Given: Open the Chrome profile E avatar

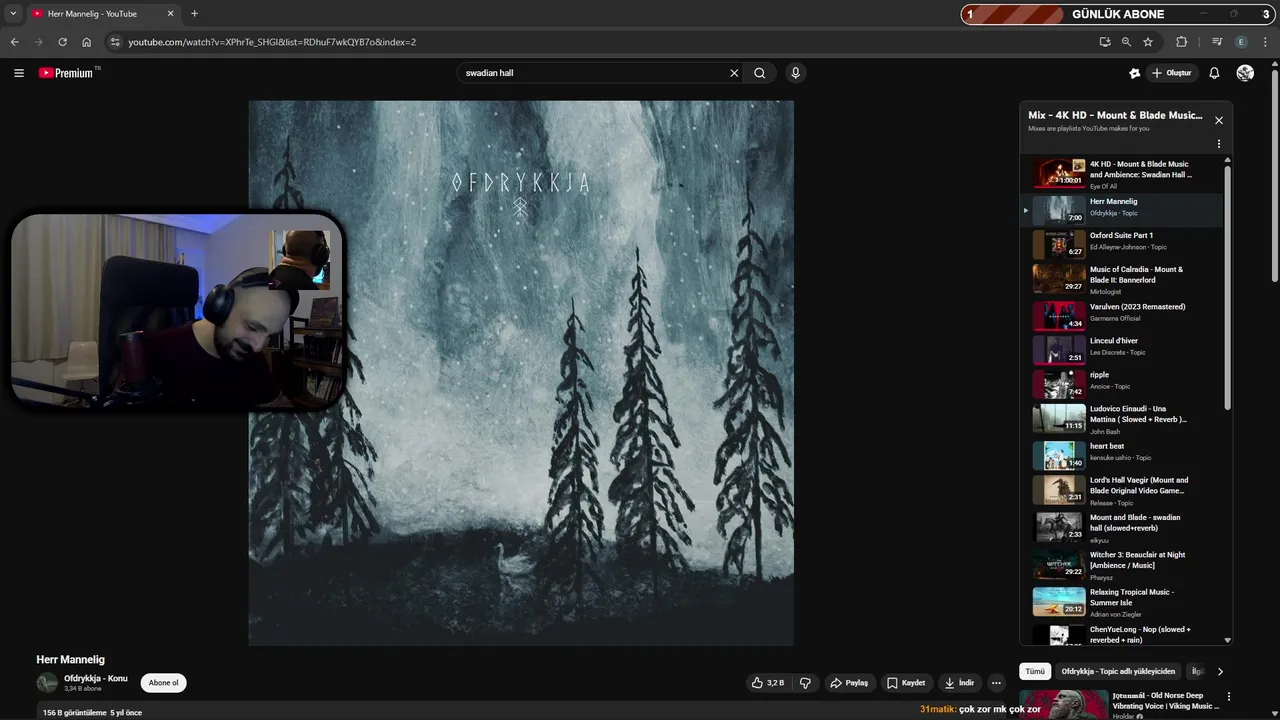Looking at the screenshot, I should tap(1241, 42).
